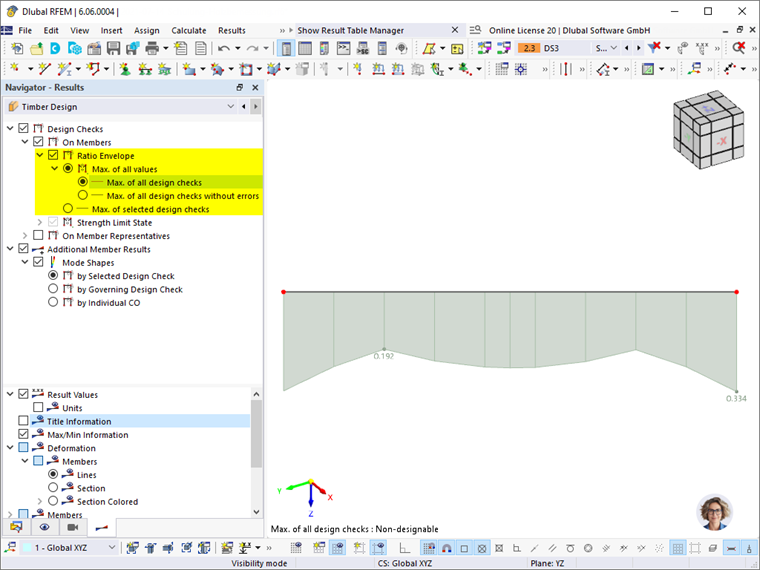Uncheck the On Members checkbox
Image resolution: width=760 pixels, height=570 pixels.
pos(38,142)
